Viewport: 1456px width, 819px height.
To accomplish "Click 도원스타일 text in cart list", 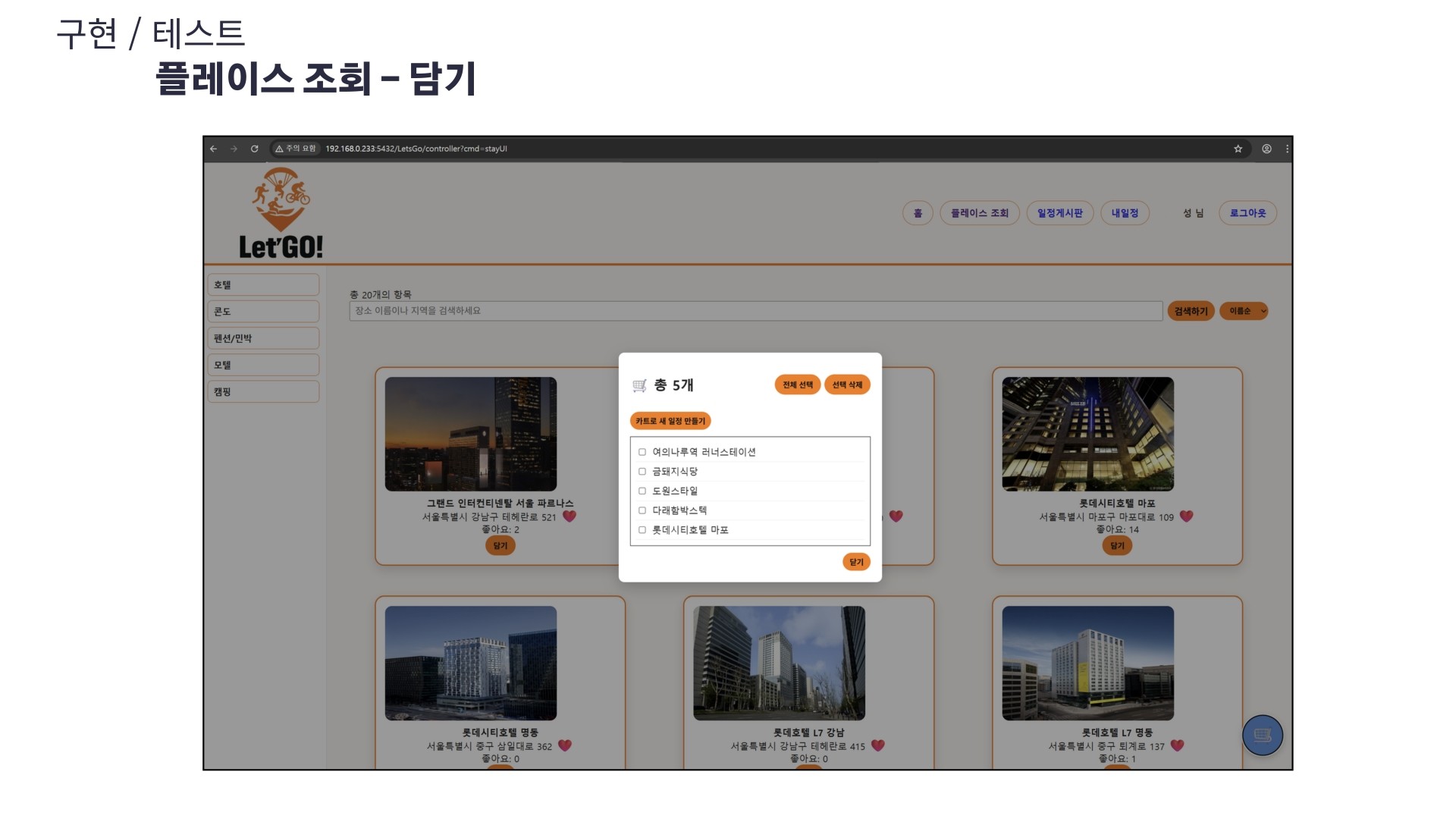I will pos(675,491).
